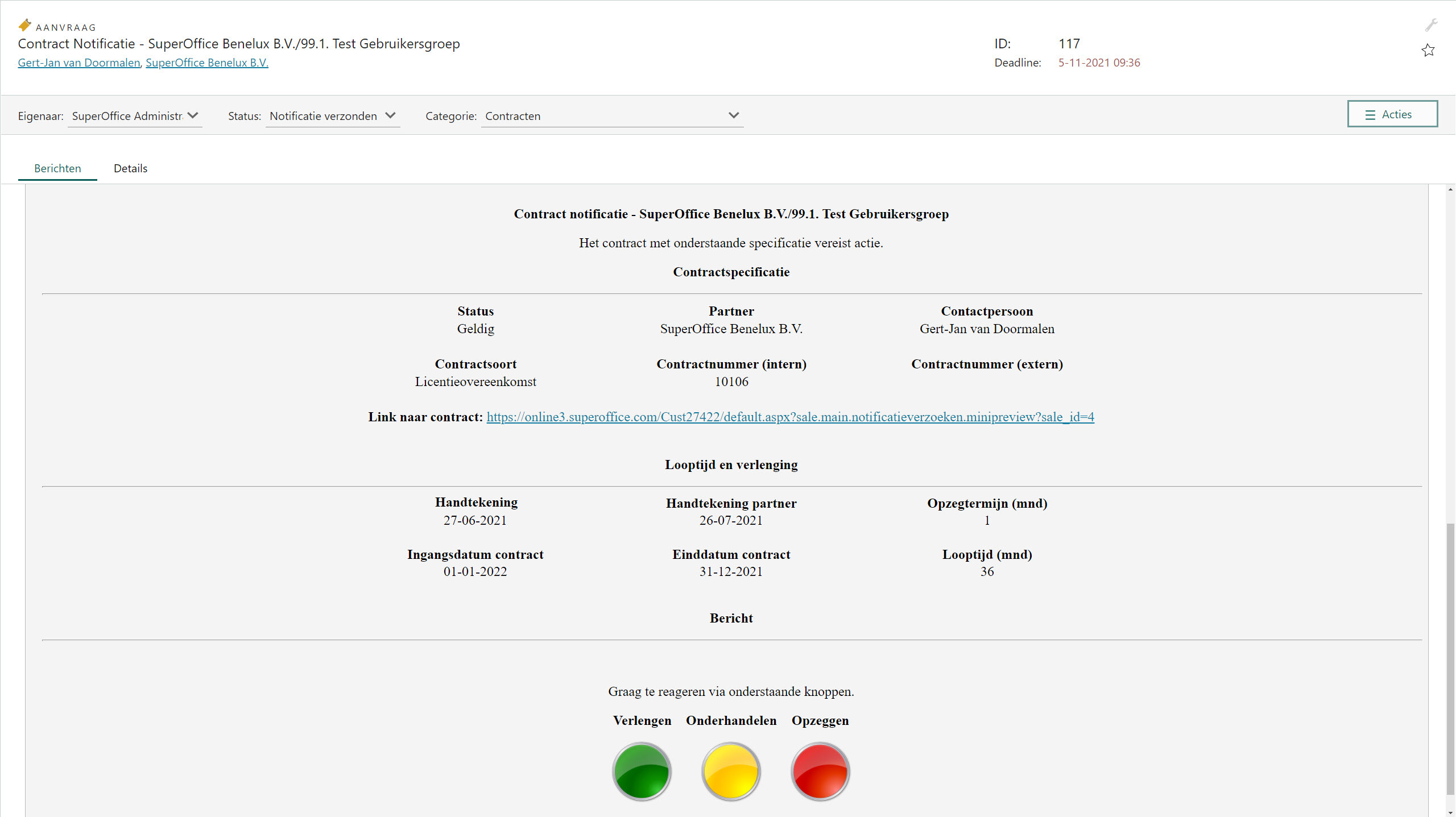This screenshot has width=1456, height=817.
Task: Click the request title Contract Notificatie
Action: (x=239, y=44)
